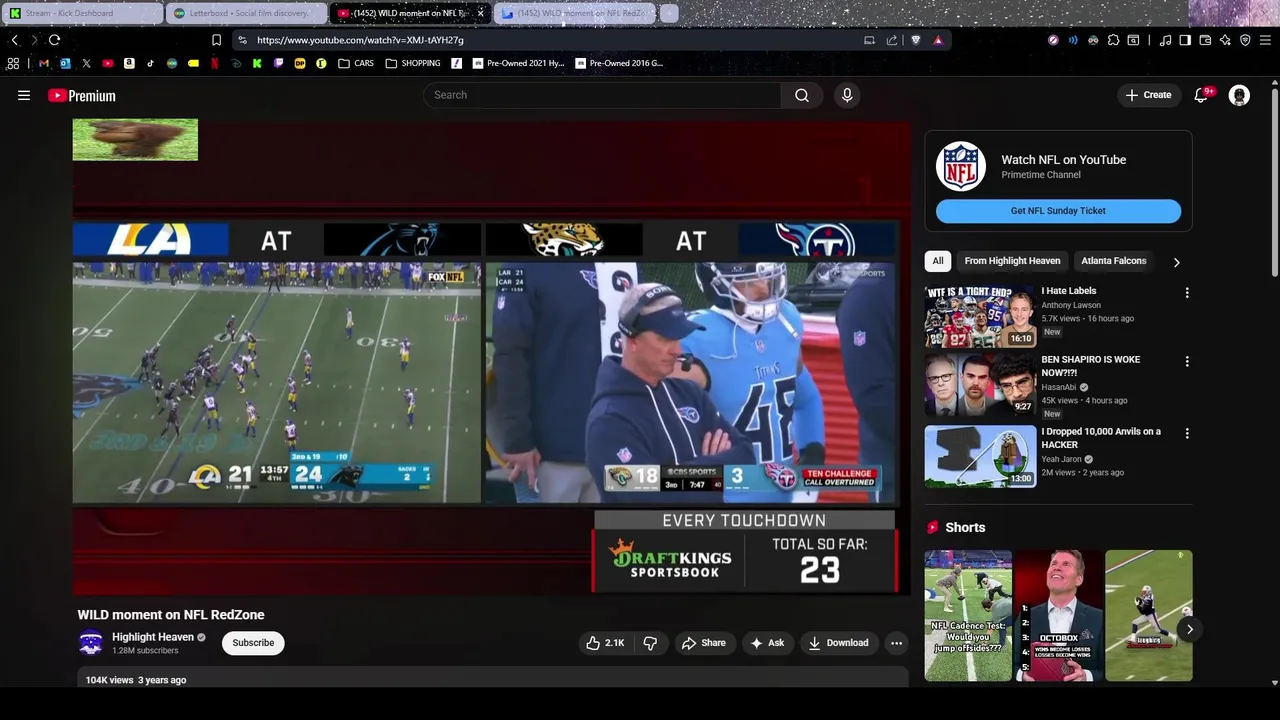The width and height of the screenshot is (1280, 720).
Task: Click the Download button
Action: coord(838,643)
